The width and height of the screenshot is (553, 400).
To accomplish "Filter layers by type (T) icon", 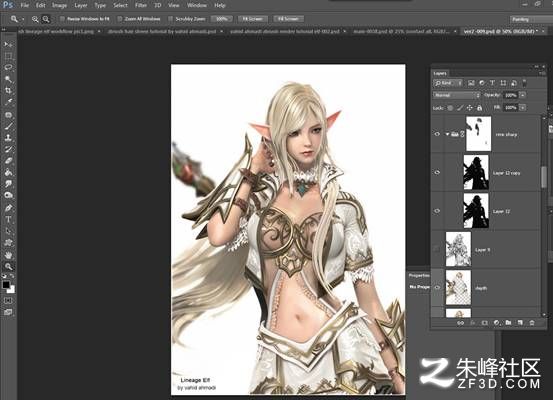I will 492,83.
